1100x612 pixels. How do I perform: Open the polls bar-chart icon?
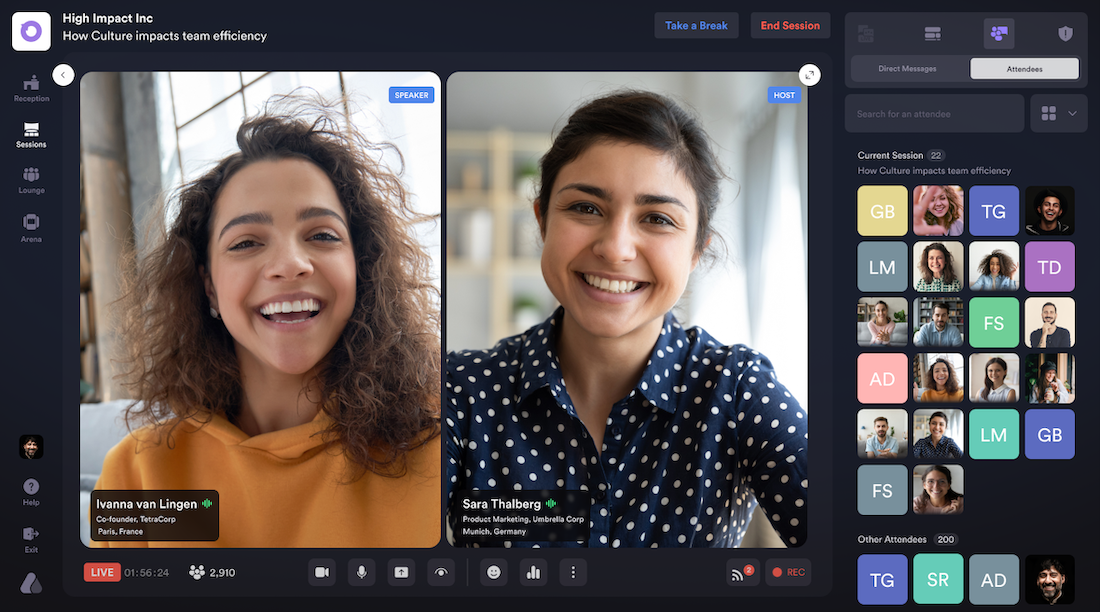point(534,573)
